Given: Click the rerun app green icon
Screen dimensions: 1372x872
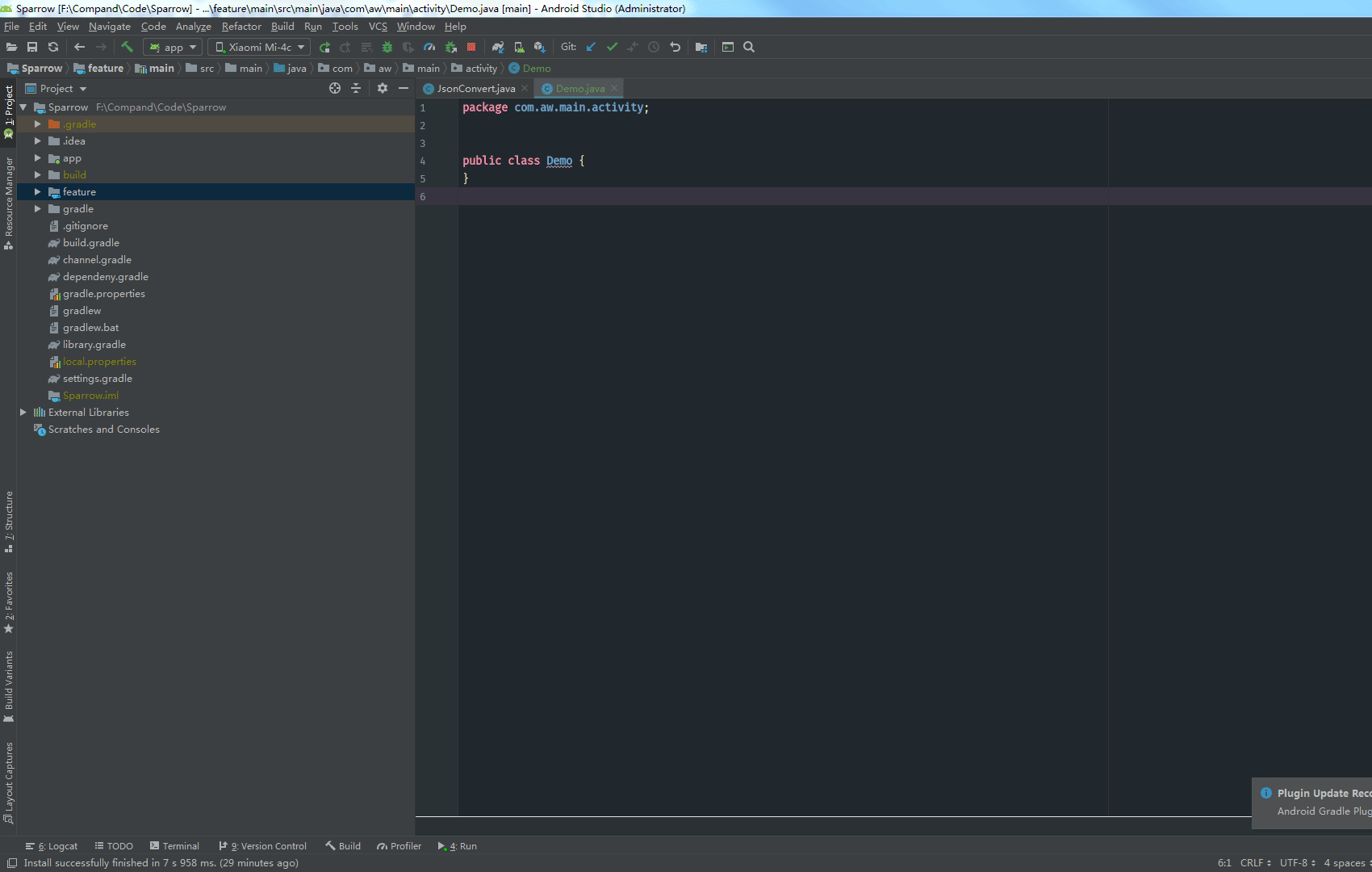Looking at the screenshot, I should [324, 47].
